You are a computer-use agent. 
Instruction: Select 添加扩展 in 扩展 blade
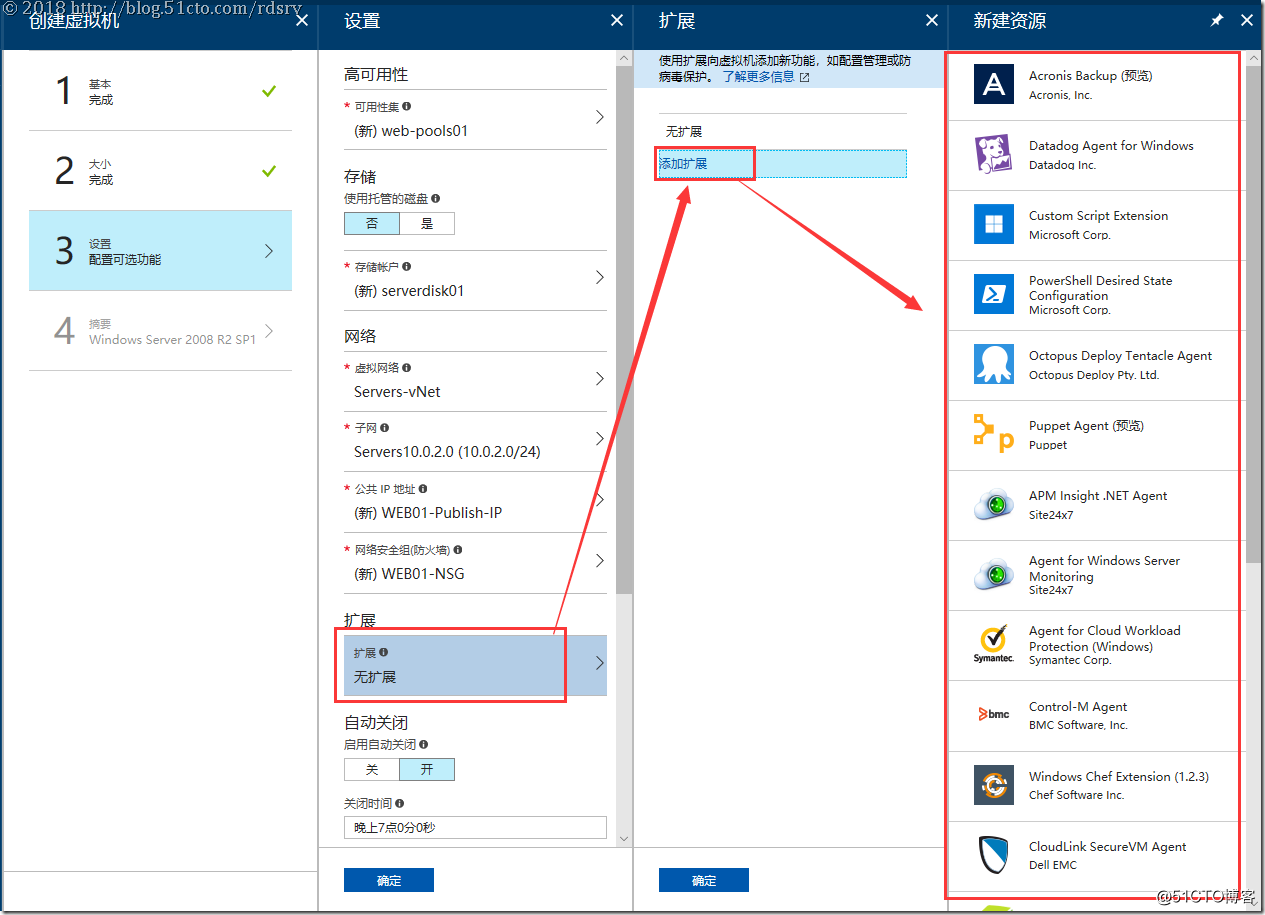tap(782, 163)
